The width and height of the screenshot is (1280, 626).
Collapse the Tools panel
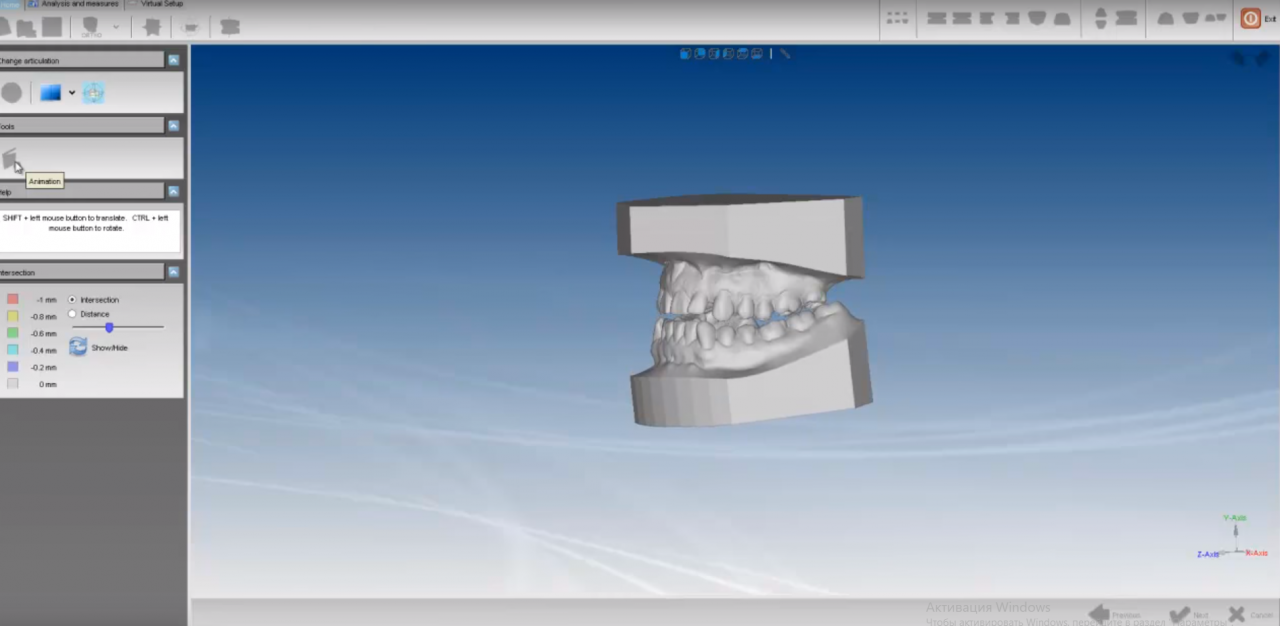pos(174,126)
